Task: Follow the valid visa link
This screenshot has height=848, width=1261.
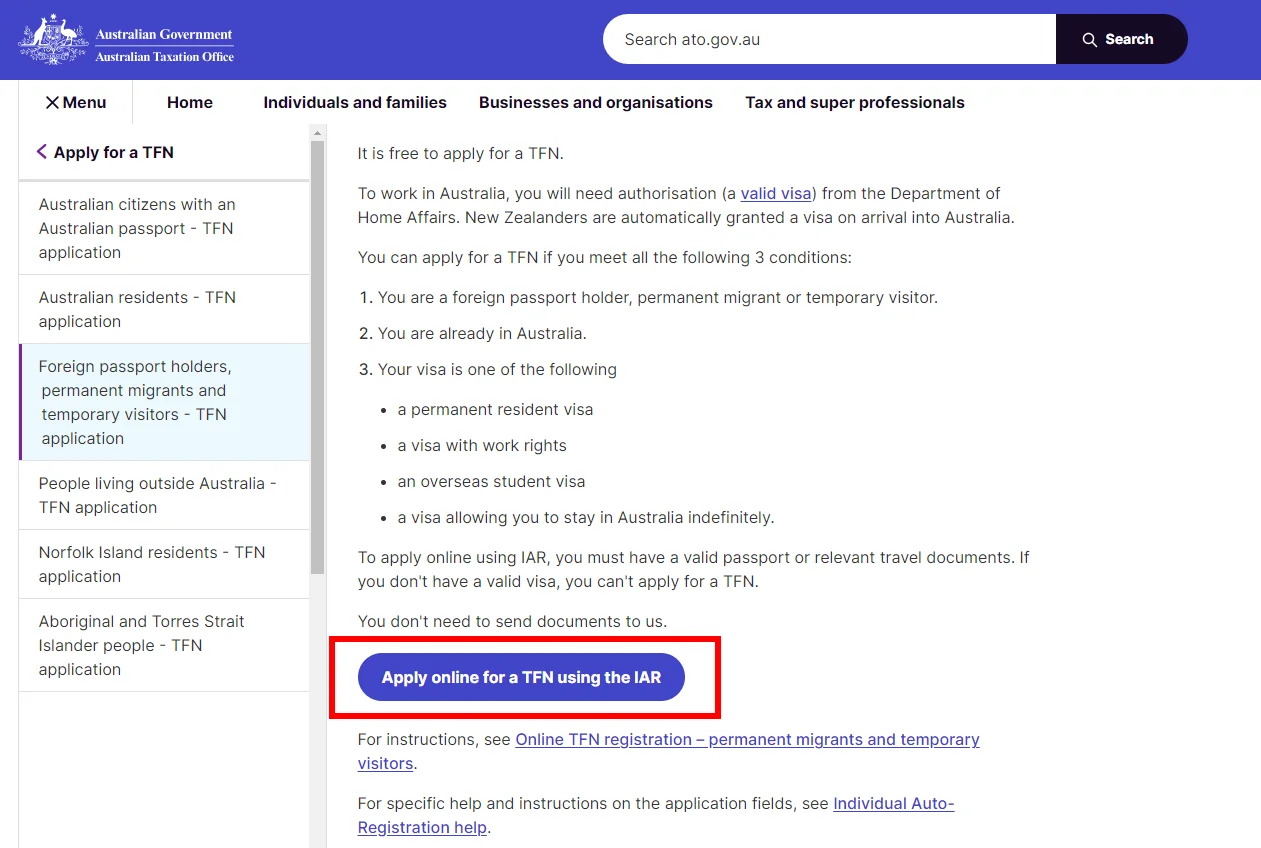Action: tap(775, 194)
